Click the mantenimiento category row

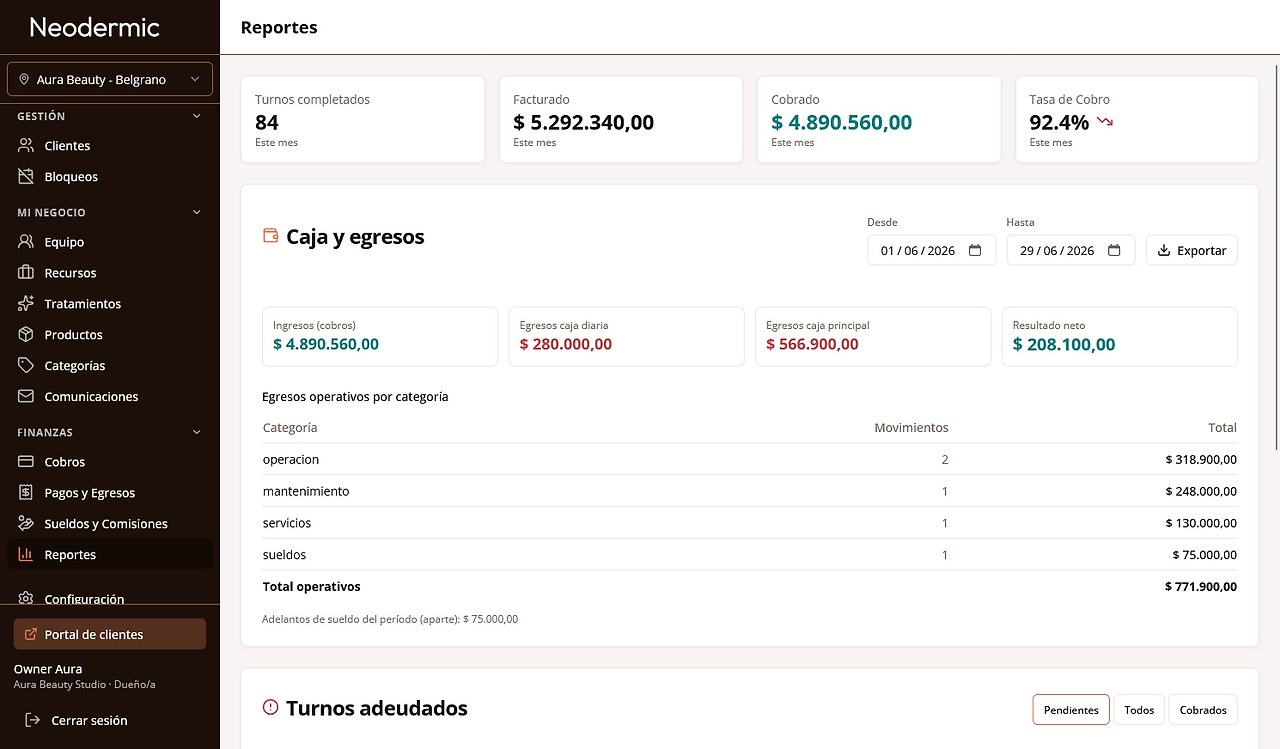pyautogui.click(x=750, y=491)
